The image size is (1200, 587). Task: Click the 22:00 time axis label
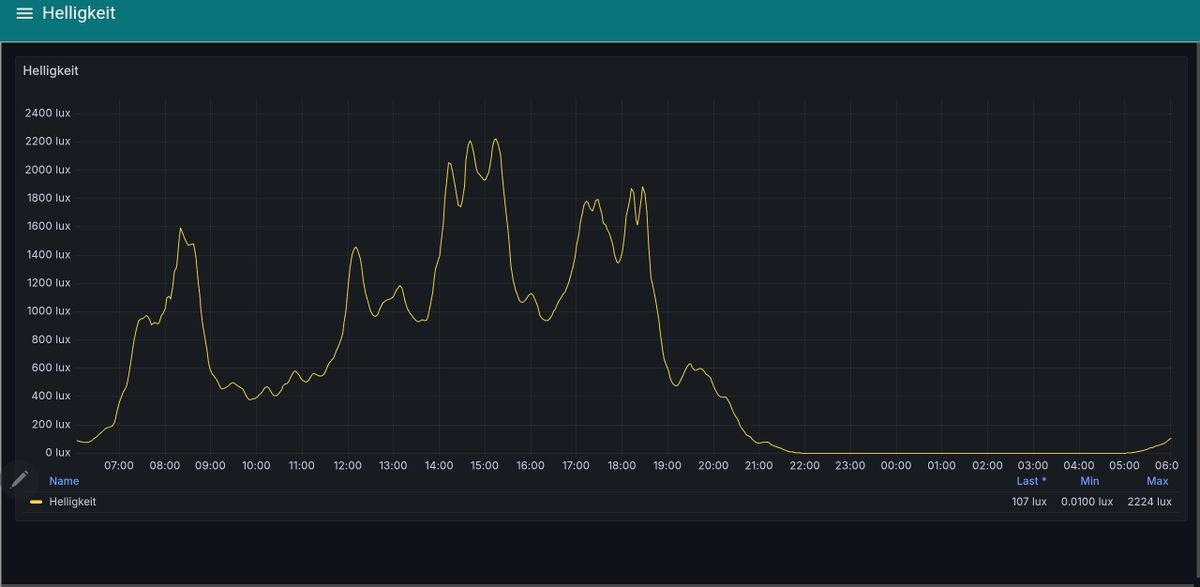[x=805, y=466]
